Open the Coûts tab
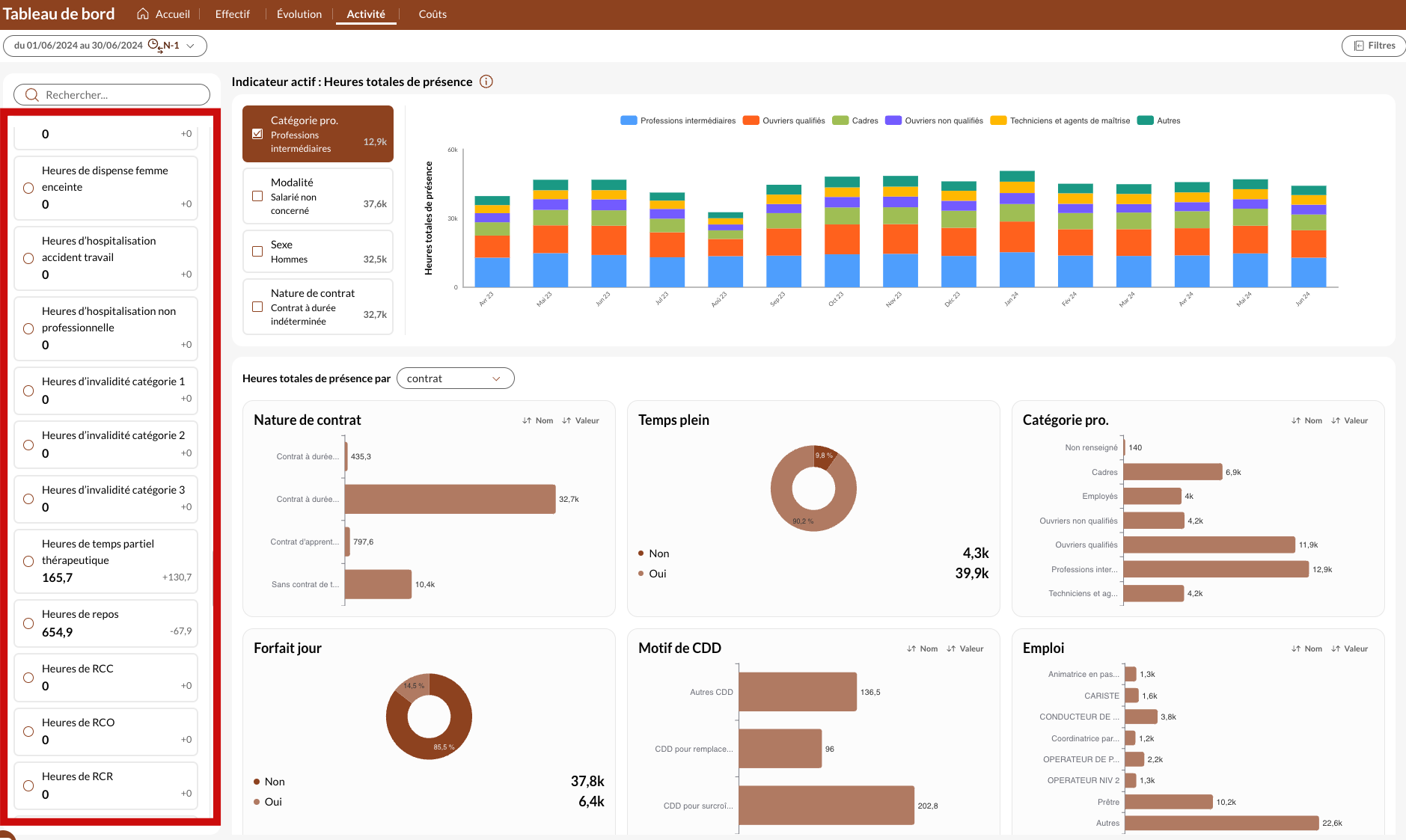Screen dimensions: 1406x840 [433, 14]
